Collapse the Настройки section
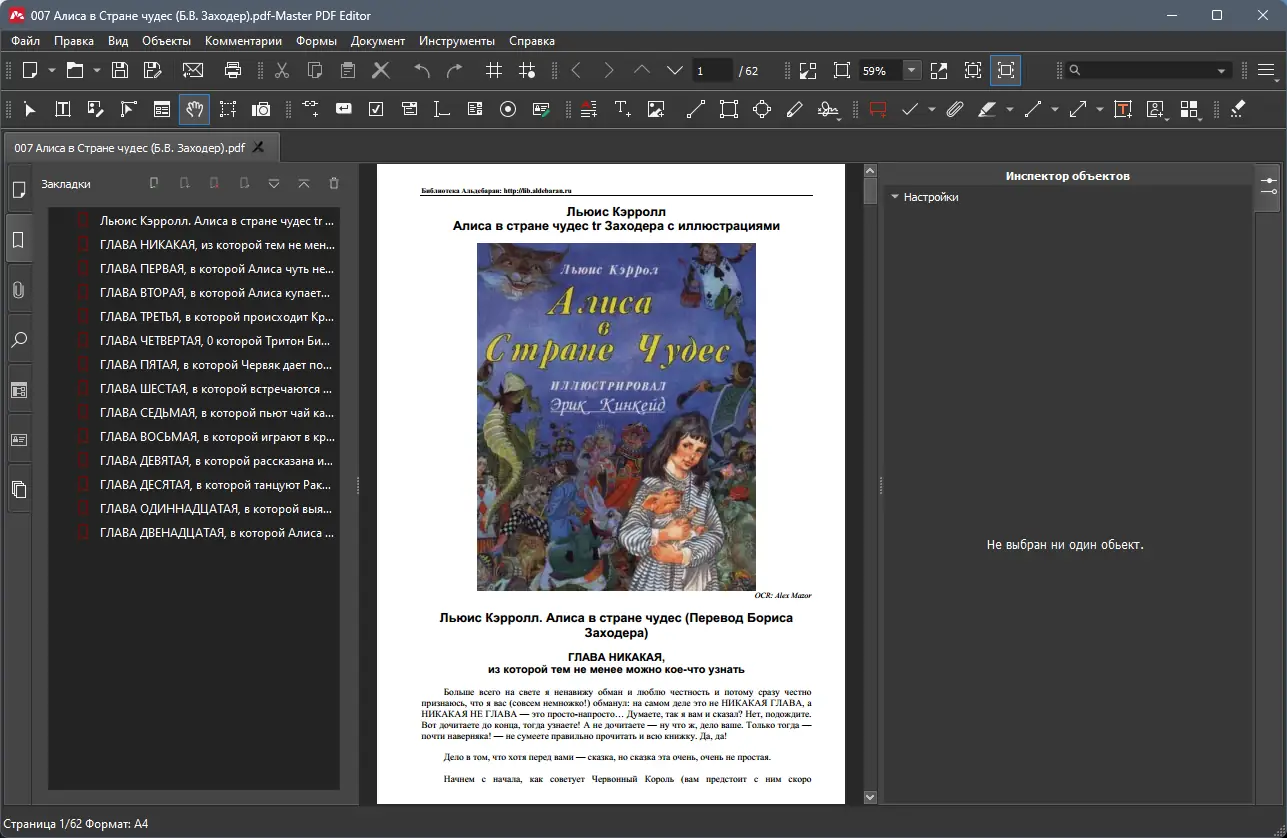 [x=896, y=197]
